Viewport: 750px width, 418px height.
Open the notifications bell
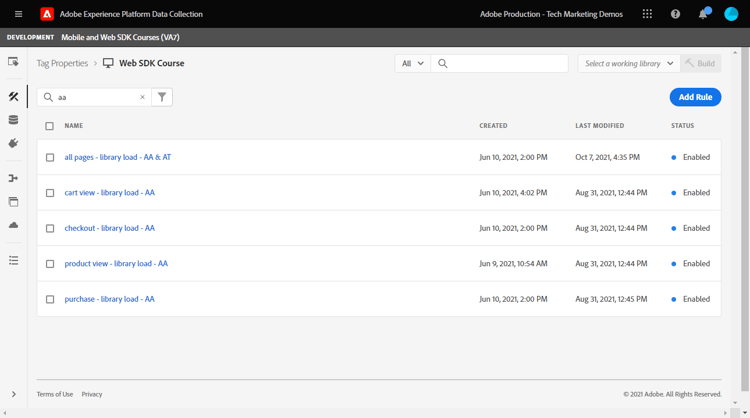tap(703, 14)
